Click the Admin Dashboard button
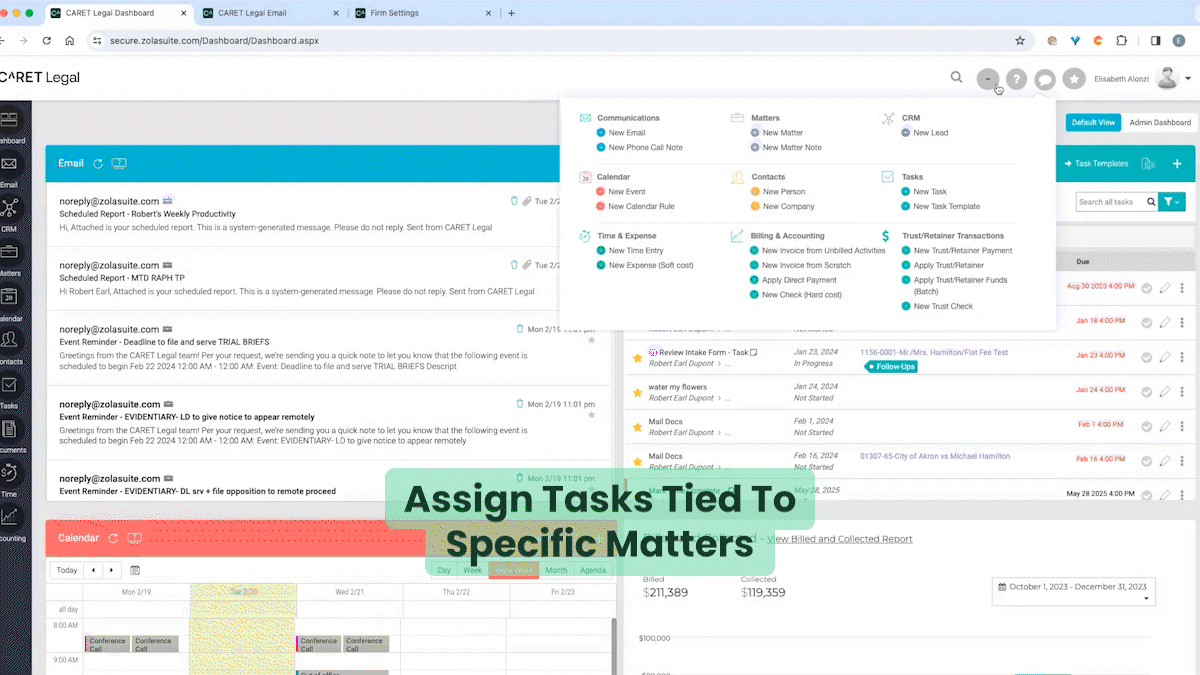The height and width of the screenshot is (675, 1200). point(1160,122)
